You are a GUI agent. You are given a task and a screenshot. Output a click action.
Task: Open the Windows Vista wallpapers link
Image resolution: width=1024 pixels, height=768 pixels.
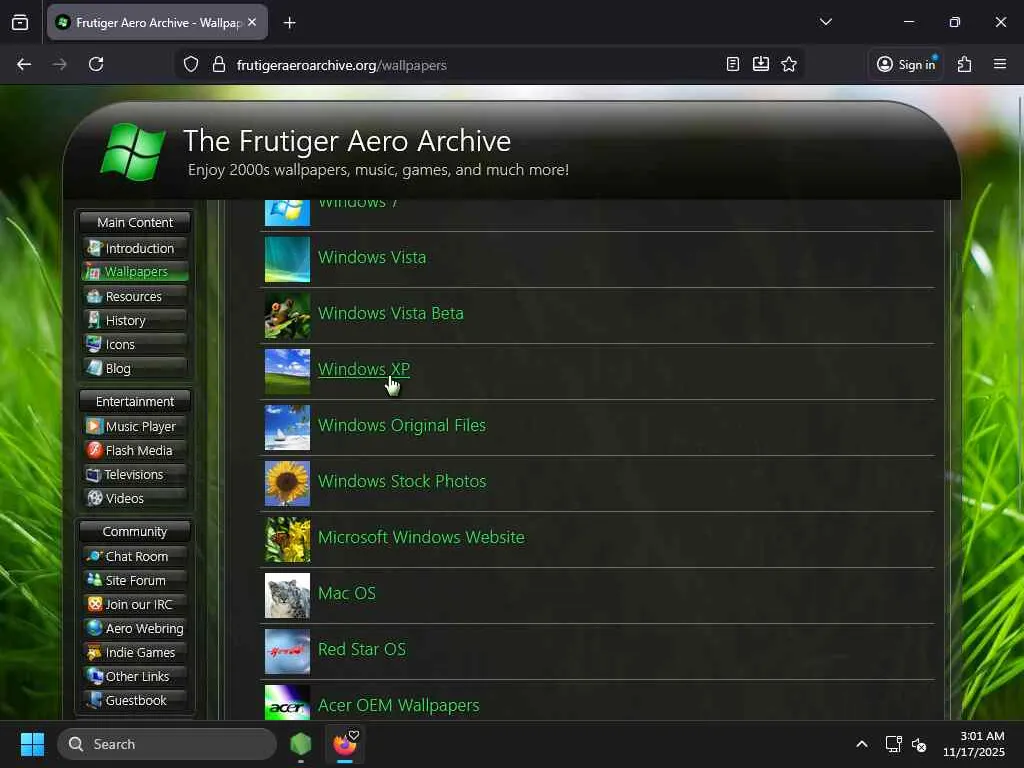tap(372, 257)
